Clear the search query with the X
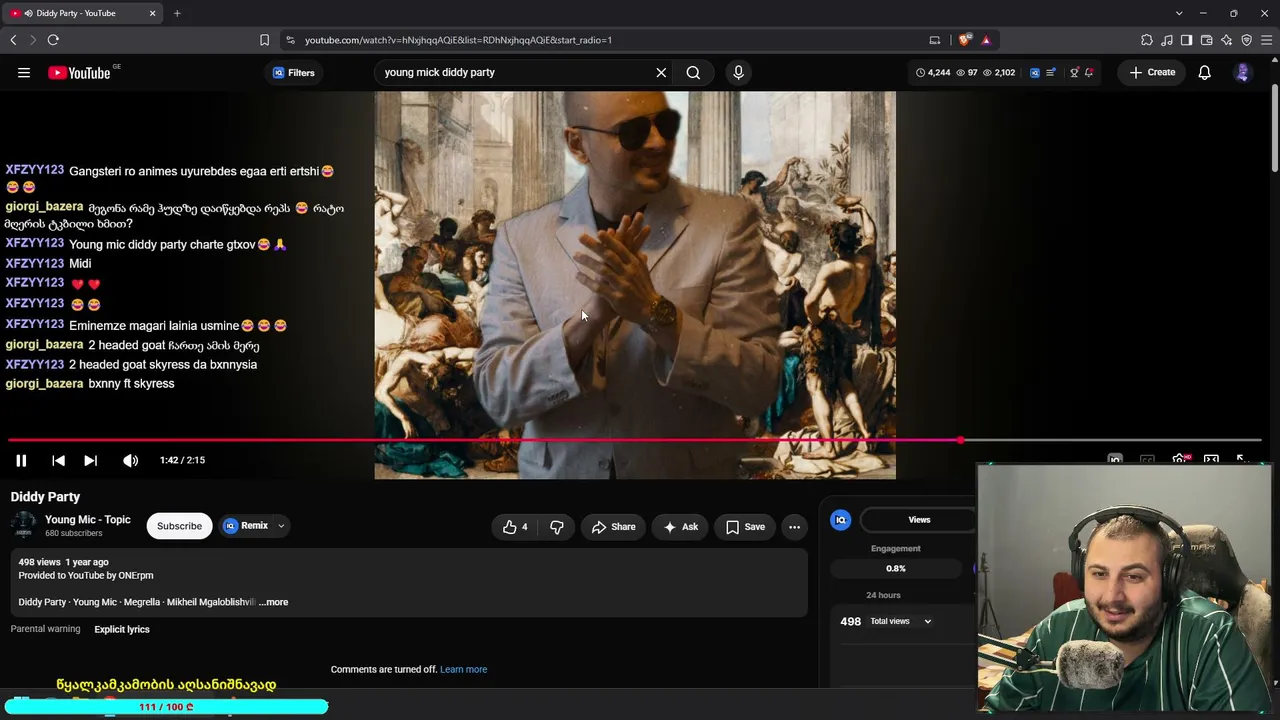The width and height of the screenshot is (1280, 720). [661, 72]
